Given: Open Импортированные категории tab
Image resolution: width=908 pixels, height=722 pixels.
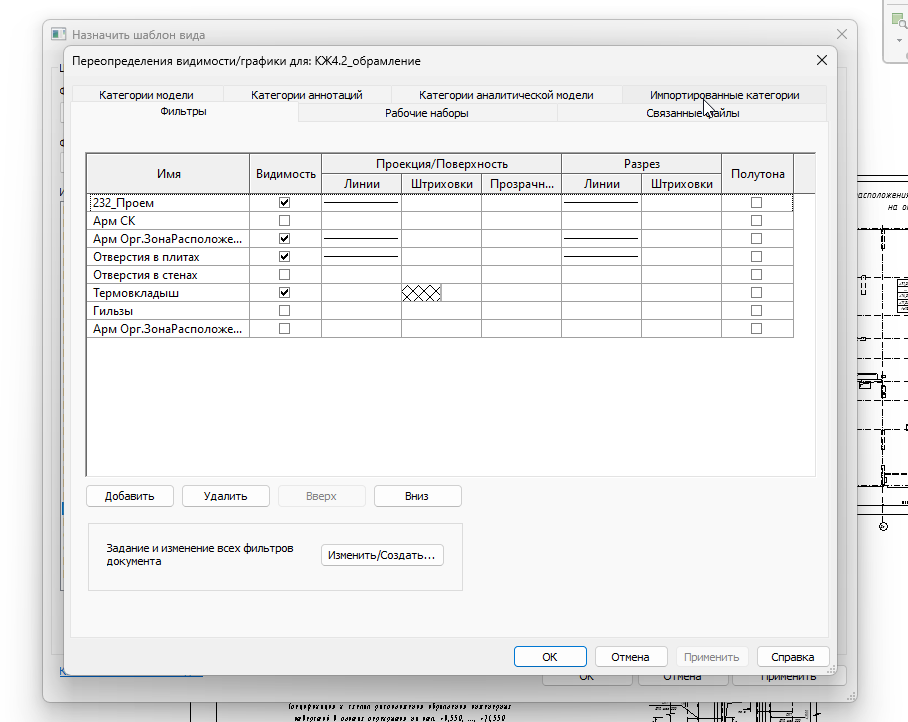Looking at the screenshot, I should pos(724,95).
